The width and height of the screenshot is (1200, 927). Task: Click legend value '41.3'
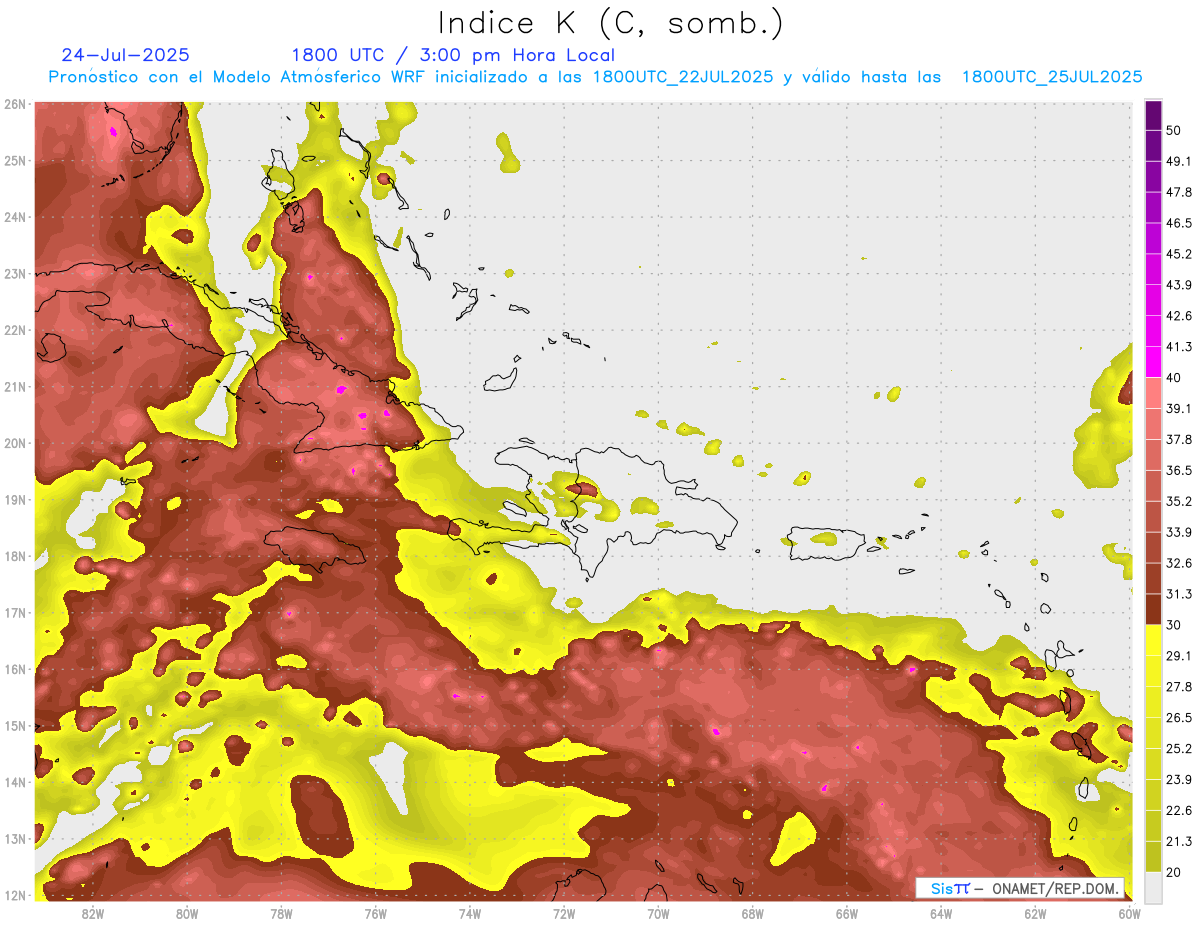click(x=1178, y=347)
